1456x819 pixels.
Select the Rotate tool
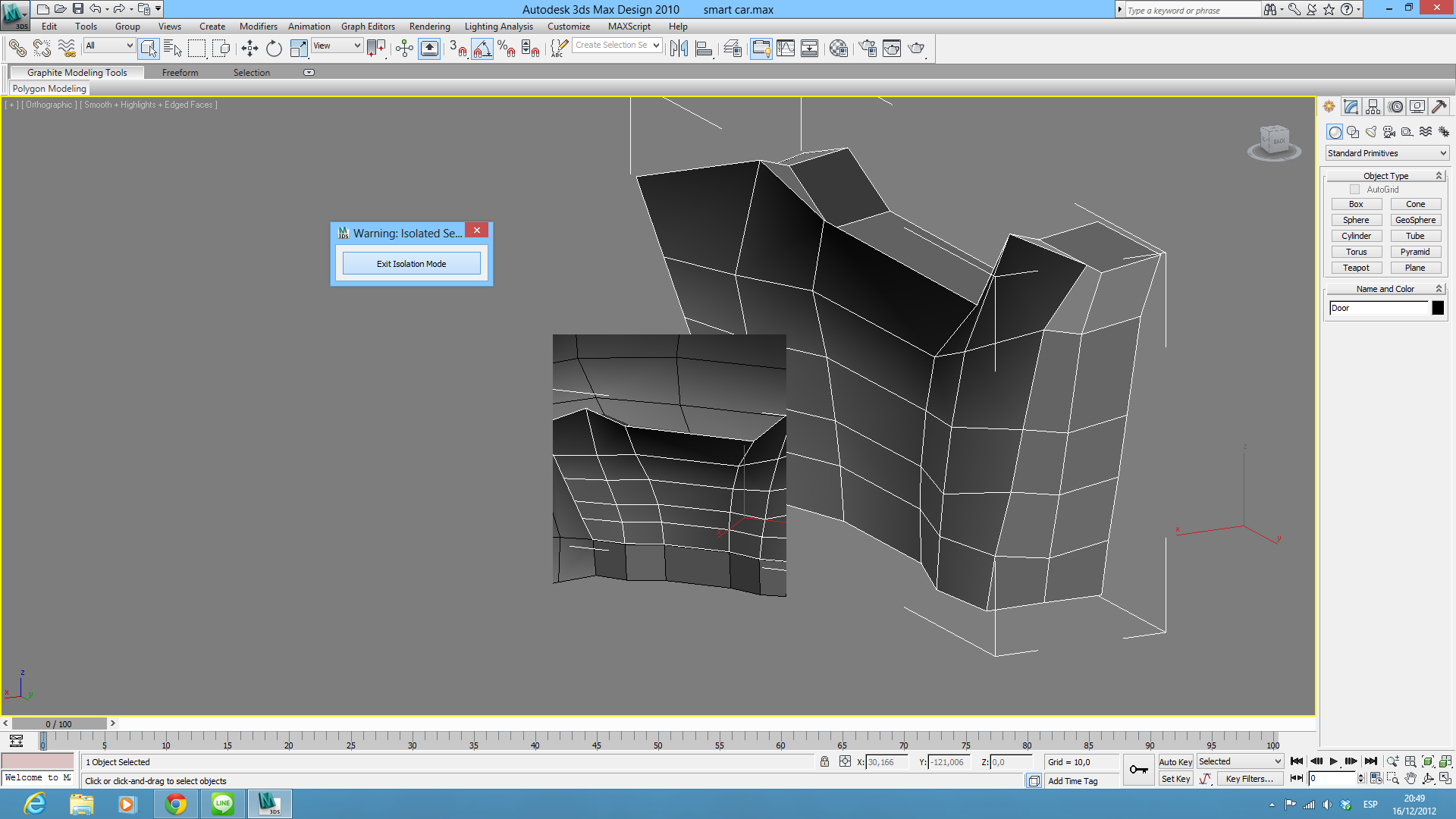[x=274, y=49]
